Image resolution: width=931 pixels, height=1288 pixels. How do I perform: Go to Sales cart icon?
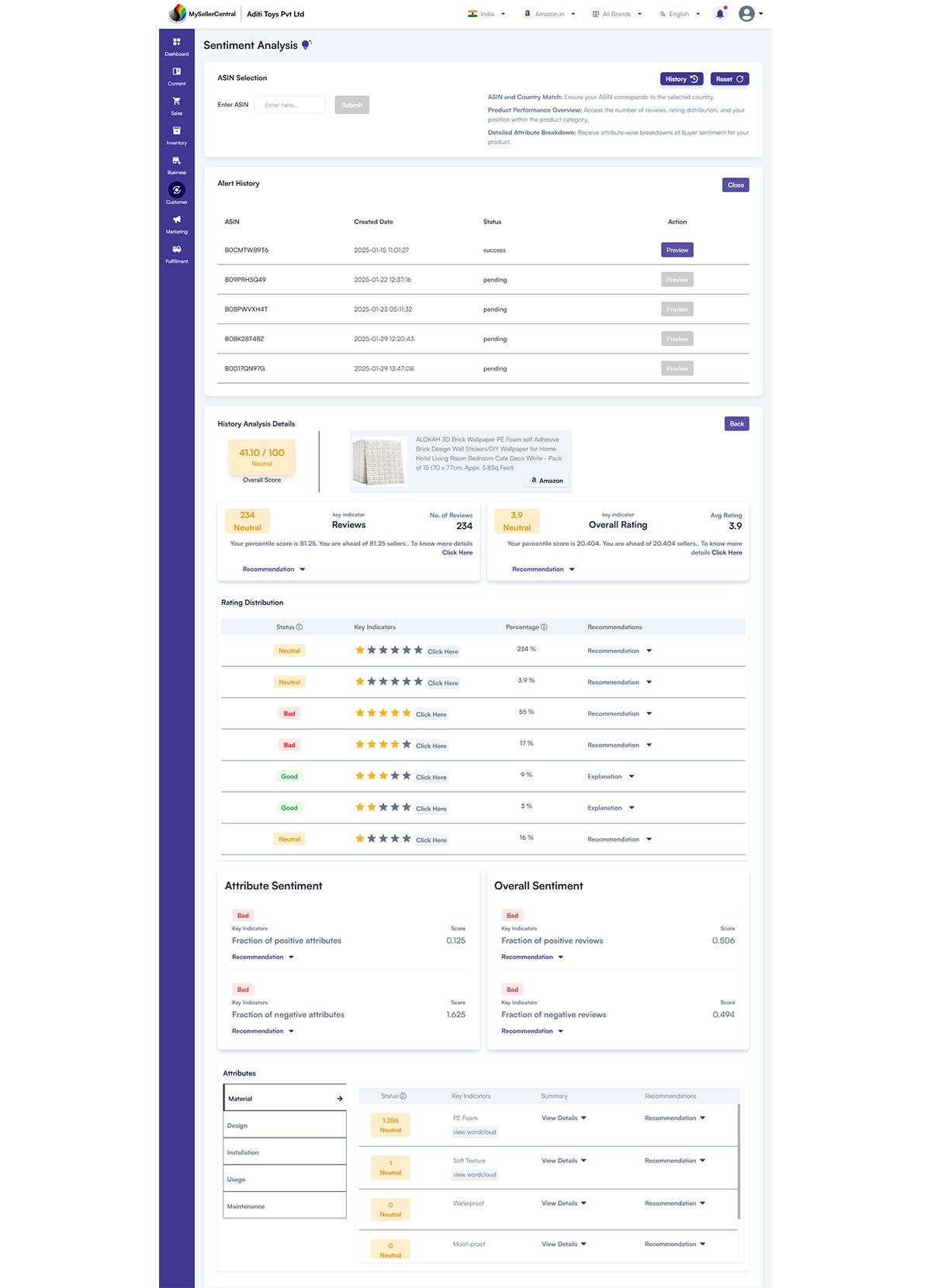(x=176, y=102)
